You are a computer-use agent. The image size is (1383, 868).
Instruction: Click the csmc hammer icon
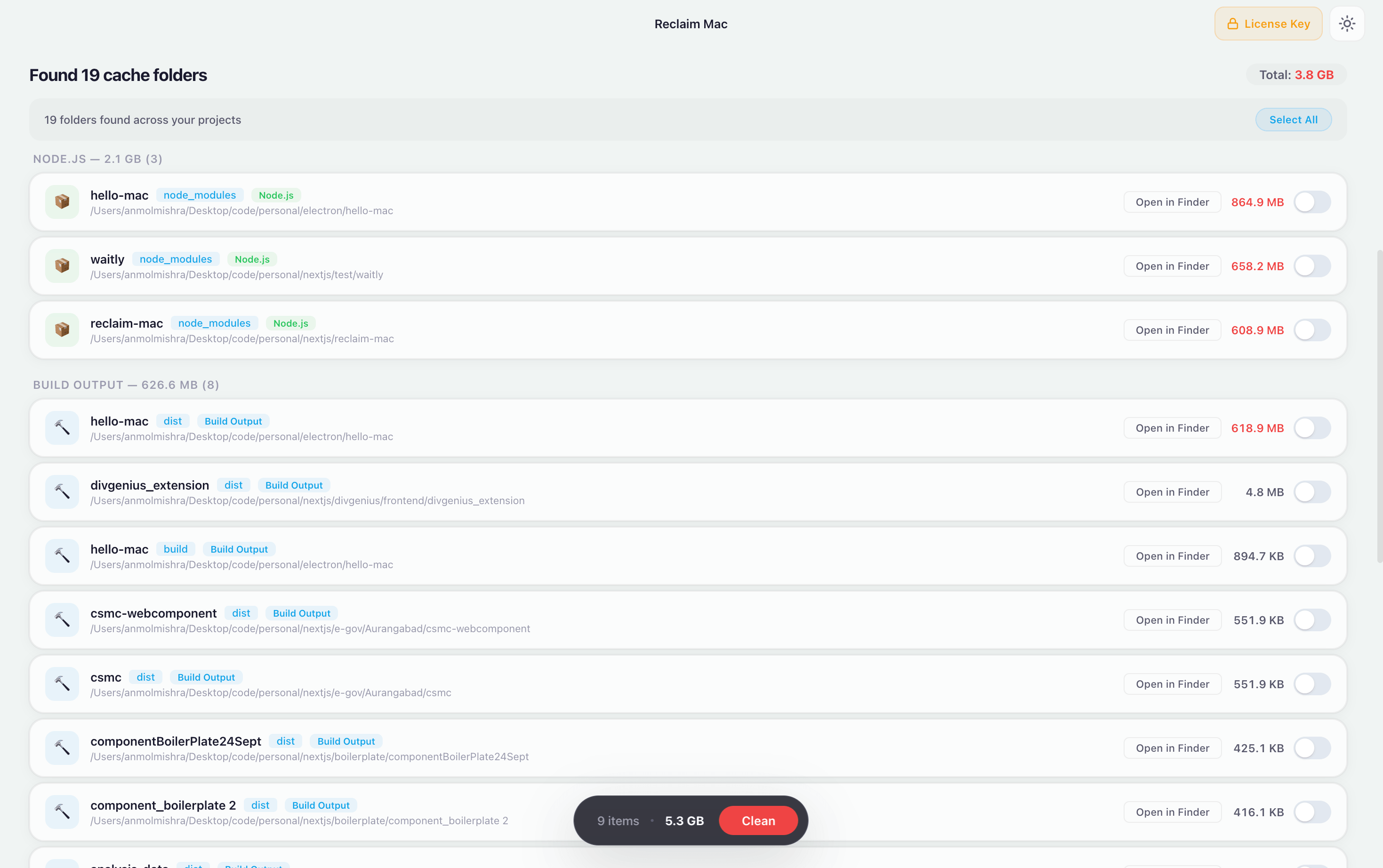coord(62,684)
